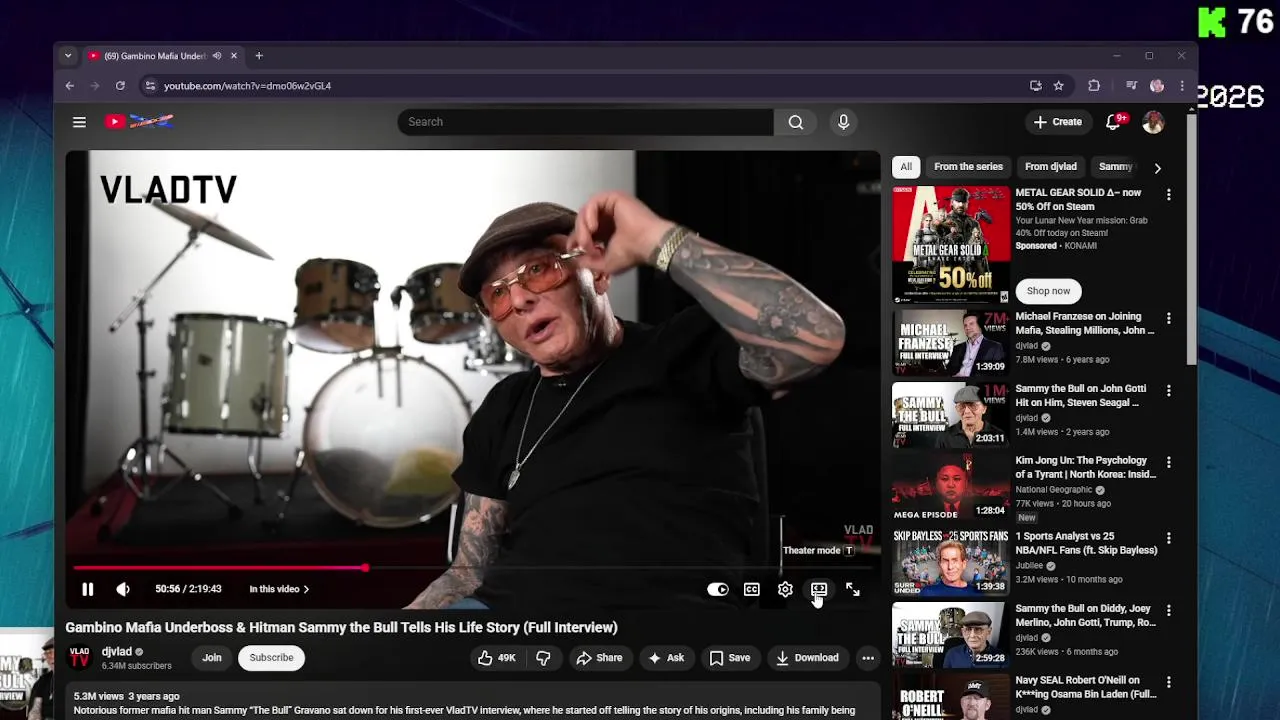
Task: Share the video
Action: 599,658
